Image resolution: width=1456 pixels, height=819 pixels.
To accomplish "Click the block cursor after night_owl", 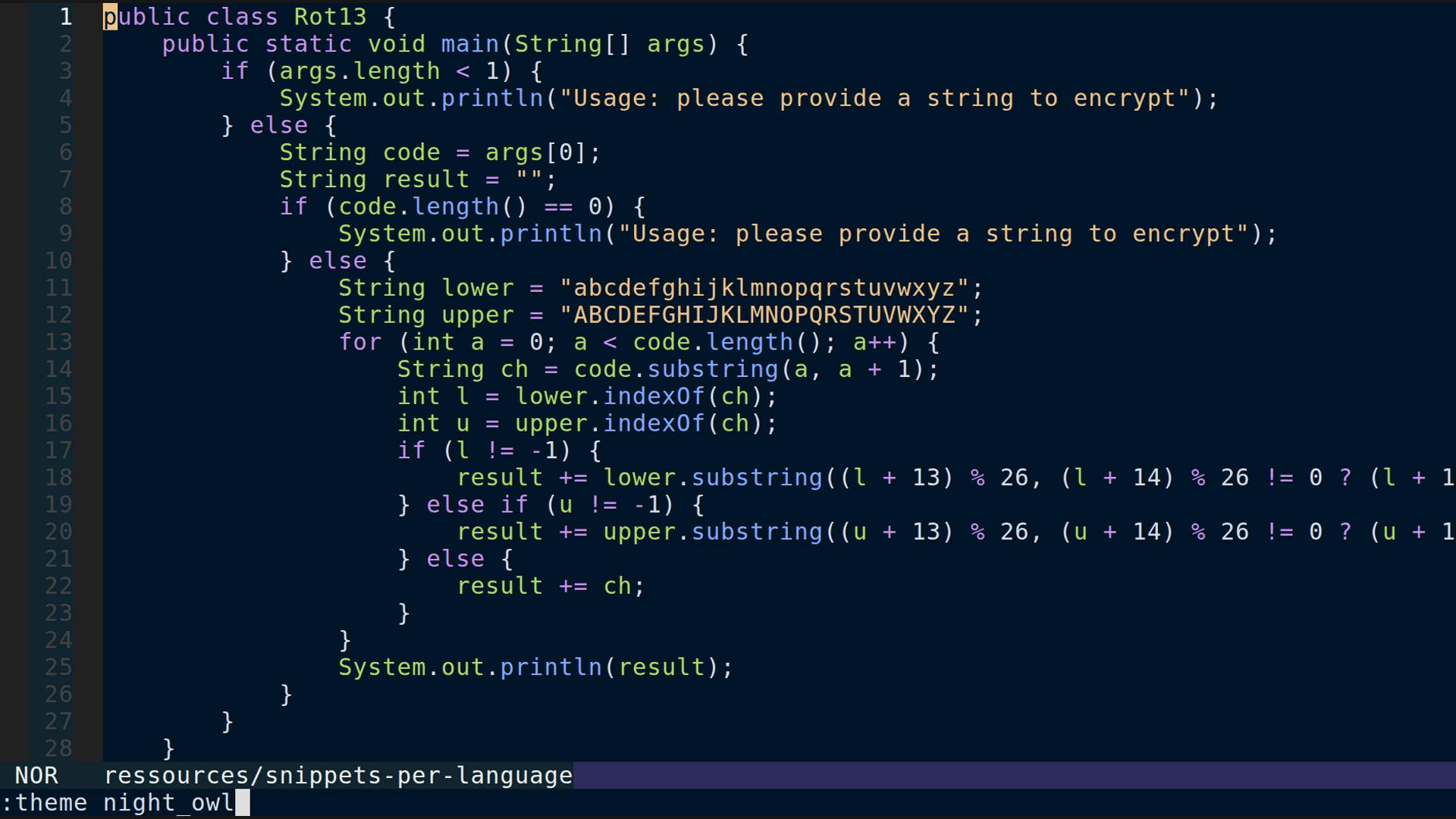I will pos(241,802).
